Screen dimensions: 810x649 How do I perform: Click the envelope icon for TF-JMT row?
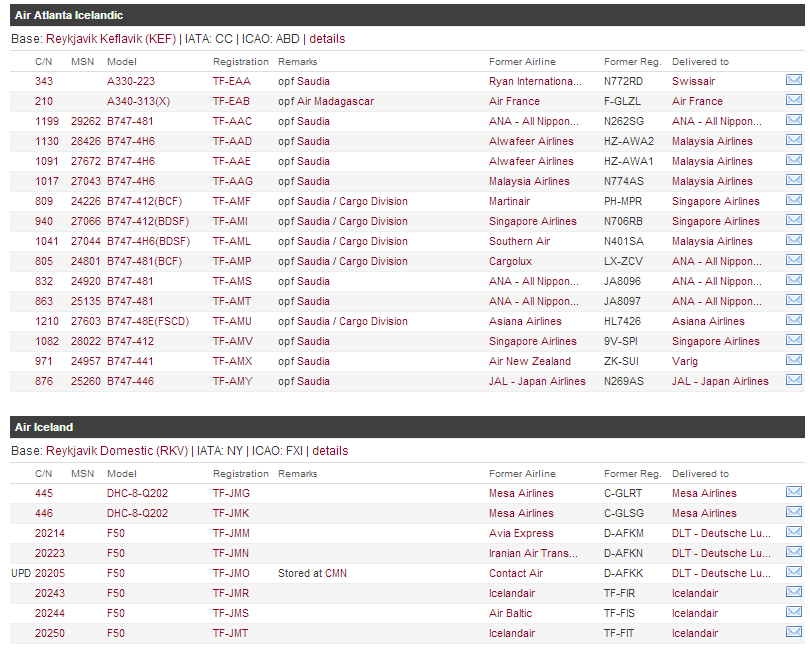pos(793,632)
